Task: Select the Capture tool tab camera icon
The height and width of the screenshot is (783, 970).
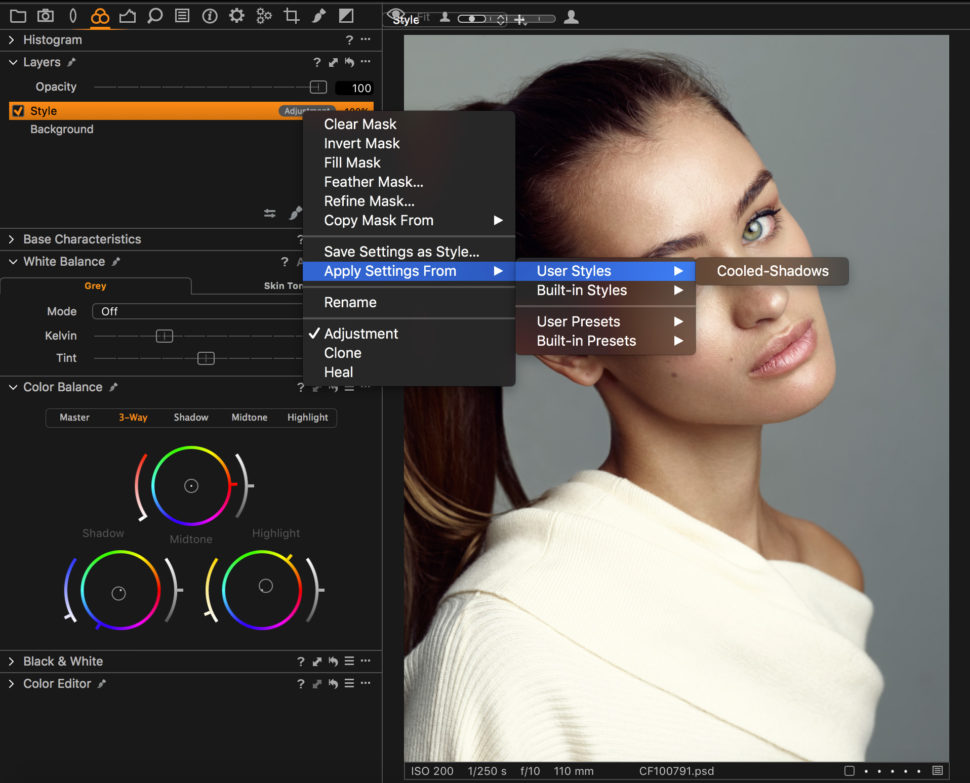Action: [x=45, y=16]
